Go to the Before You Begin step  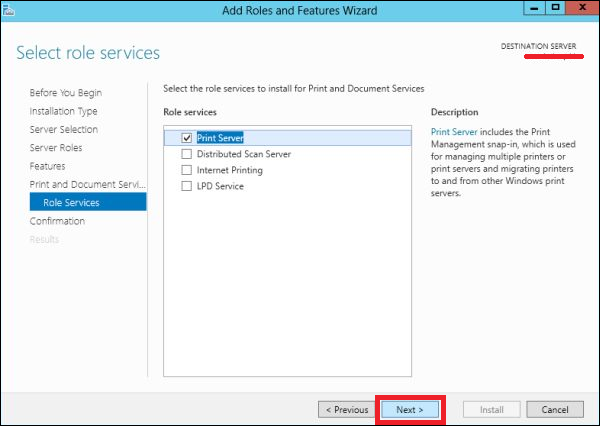(x=65, y=93)
